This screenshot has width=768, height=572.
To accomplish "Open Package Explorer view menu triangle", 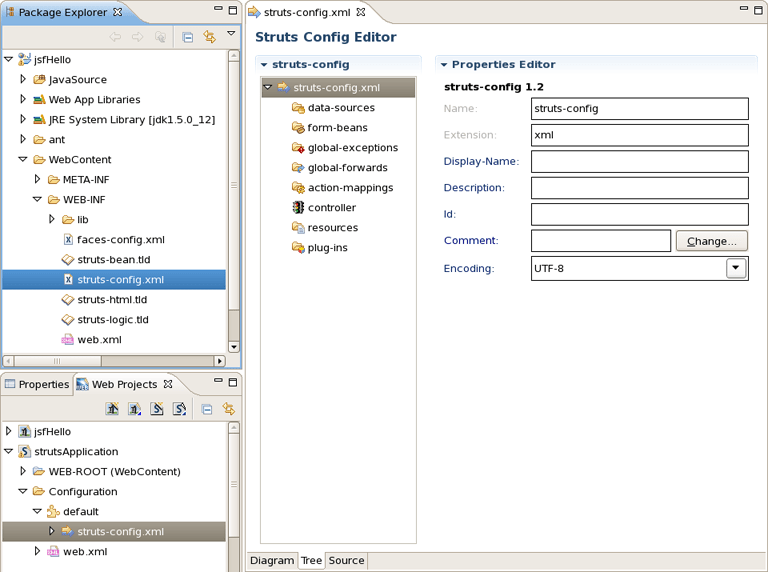I will 231,33.
